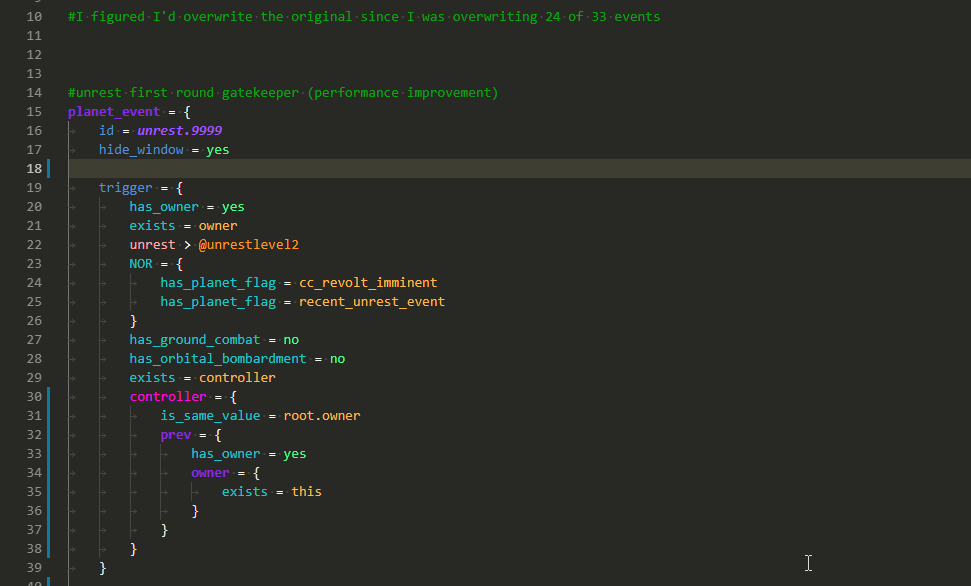
Task: Click line number 10 in the gutter
Action: (34, 17)
